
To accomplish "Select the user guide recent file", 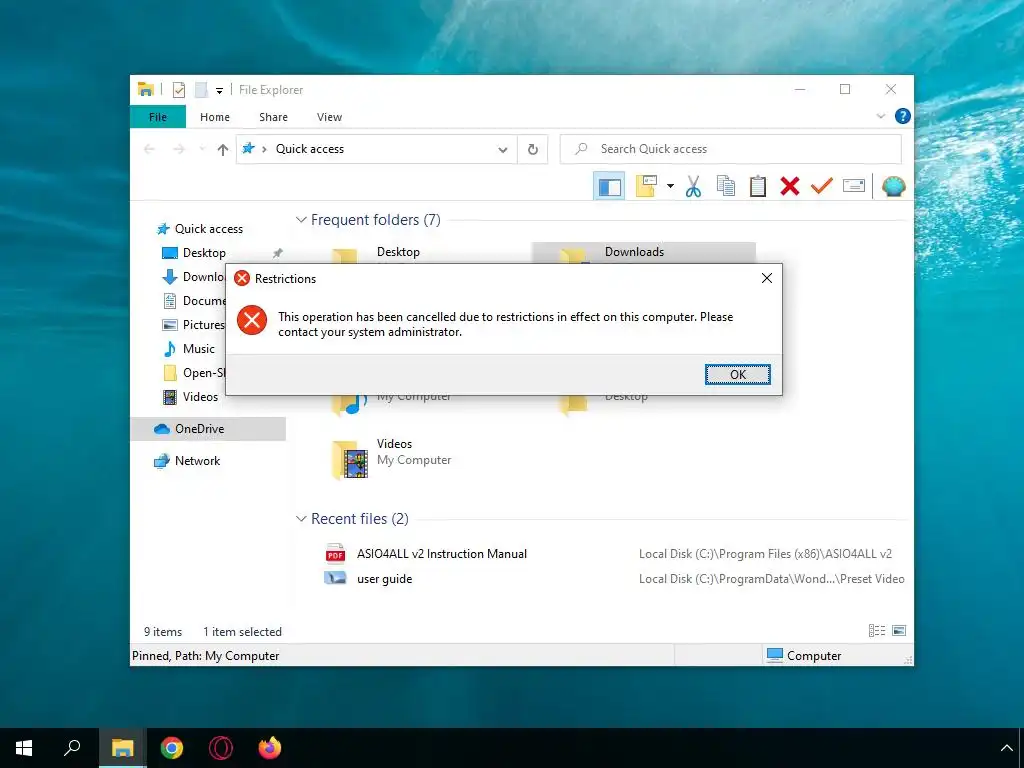I will point(384,579).
